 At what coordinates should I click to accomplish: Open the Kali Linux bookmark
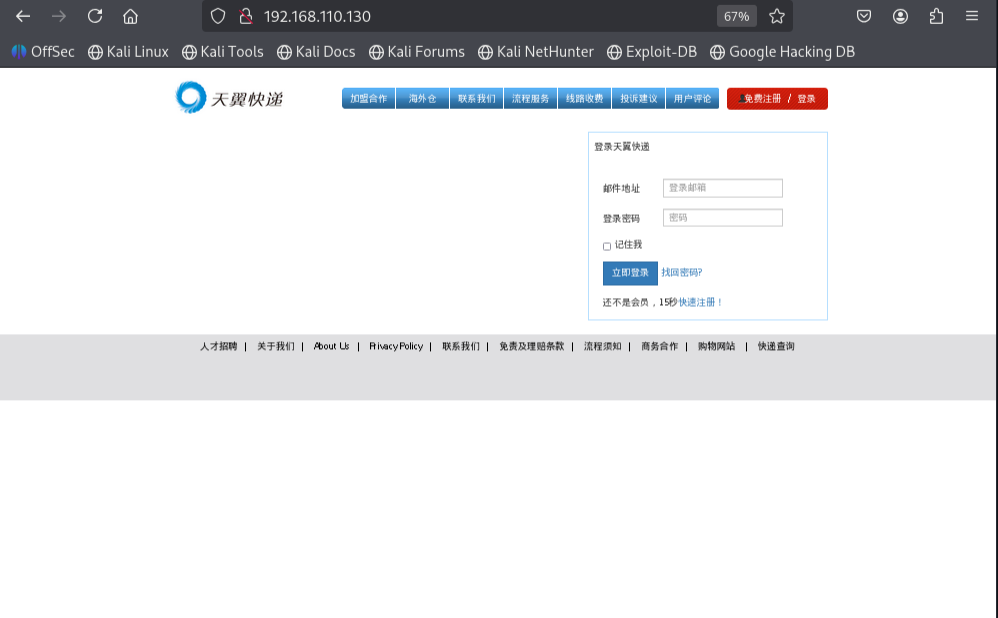(x=129, y=52)
